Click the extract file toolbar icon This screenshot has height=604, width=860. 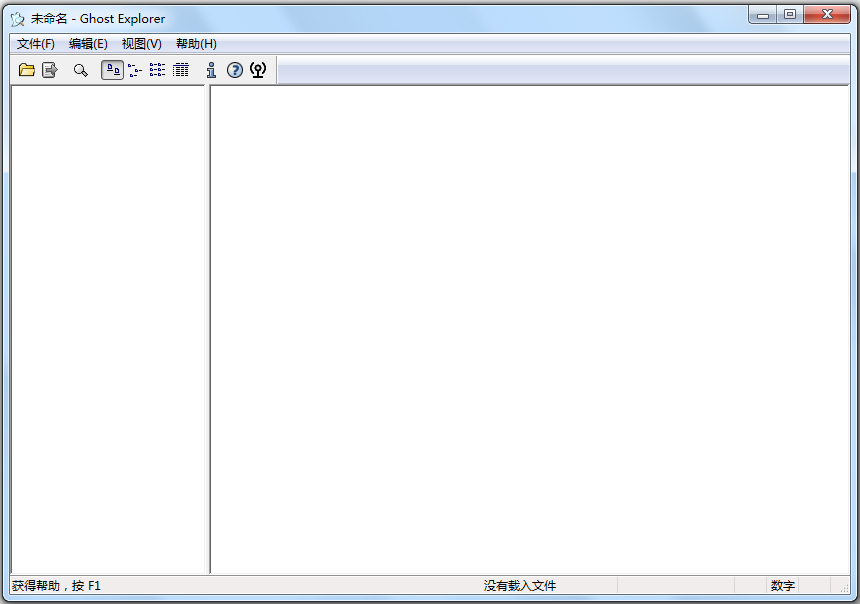coord(48,70)
